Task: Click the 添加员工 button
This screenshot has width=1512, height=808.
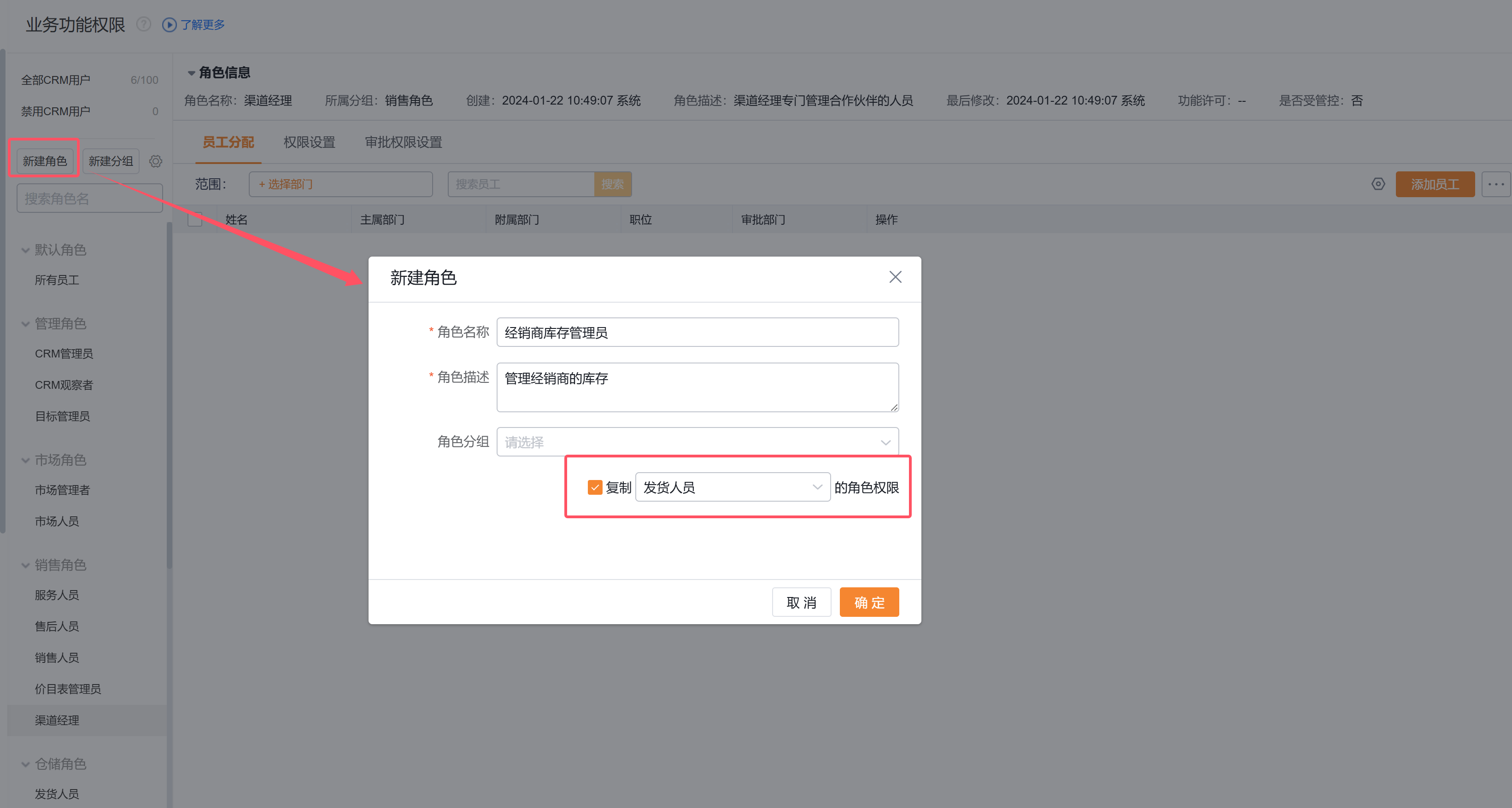Action: click(x=1435, y=184)
